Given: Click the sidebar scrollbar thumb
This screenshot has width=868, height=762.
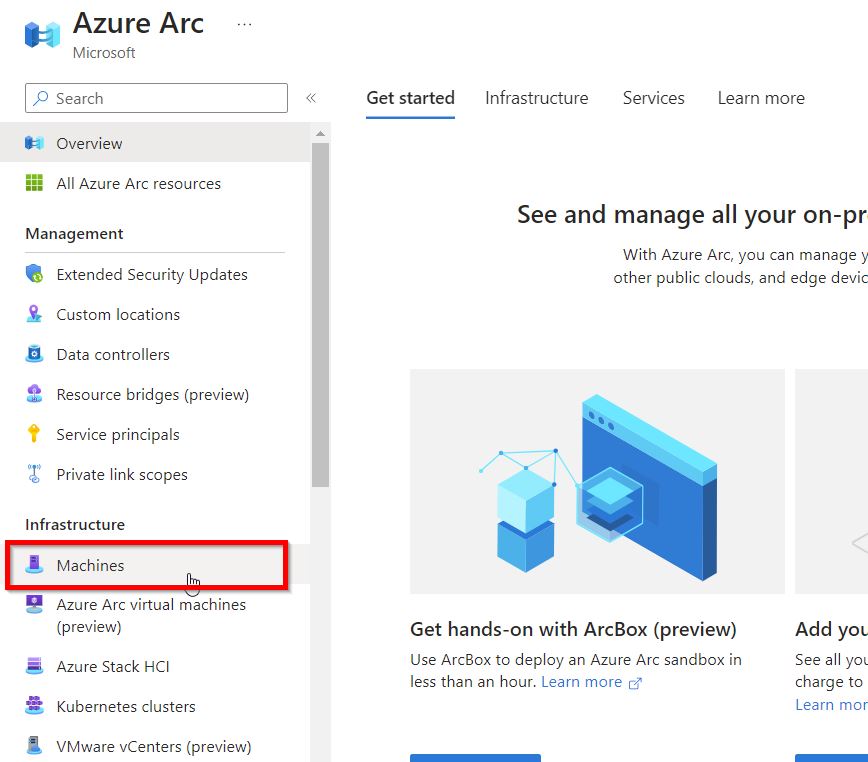Looking at the screenshot, I should pos(320,315).
